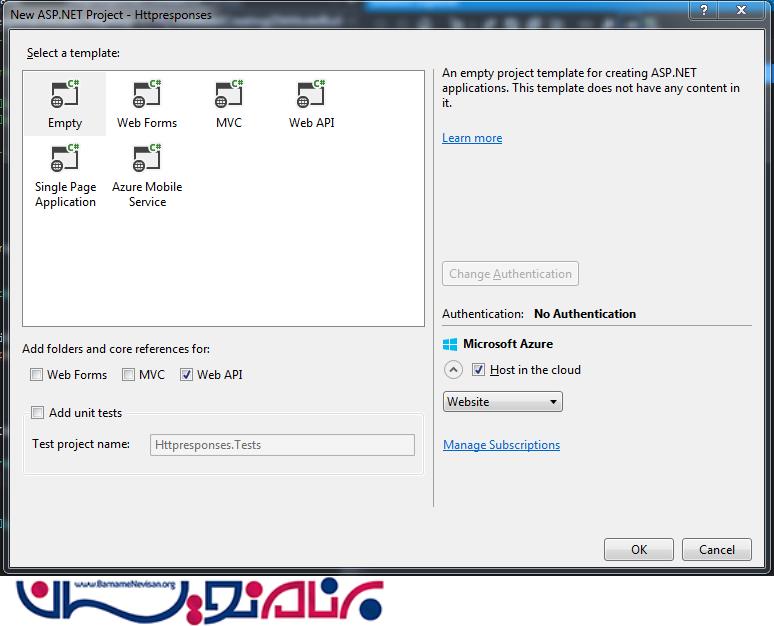Uncheck Host in the cloud
774x626 pixels.
tap(478, 369)
